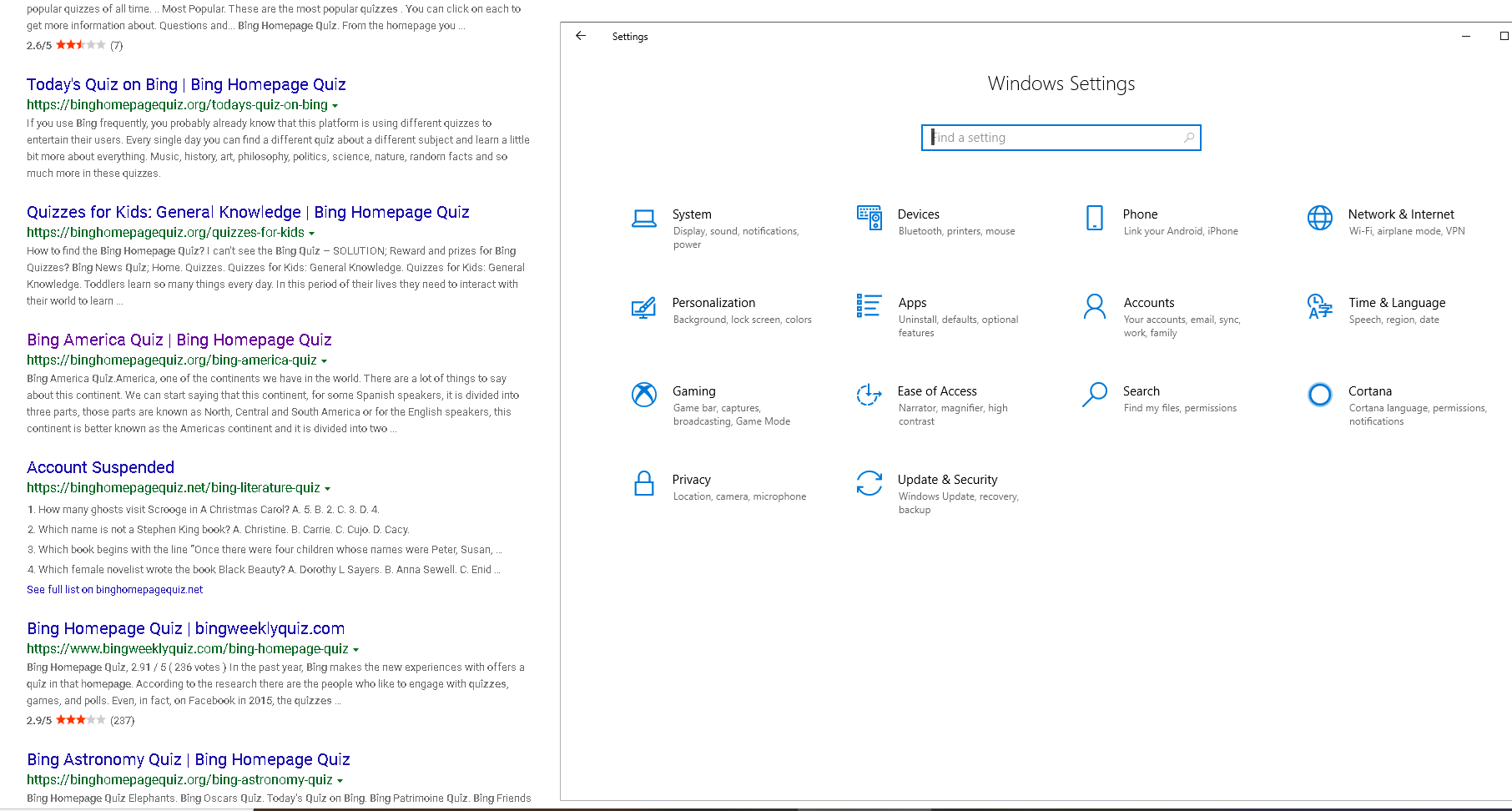Open the Devices settings icon

point(869,218)
